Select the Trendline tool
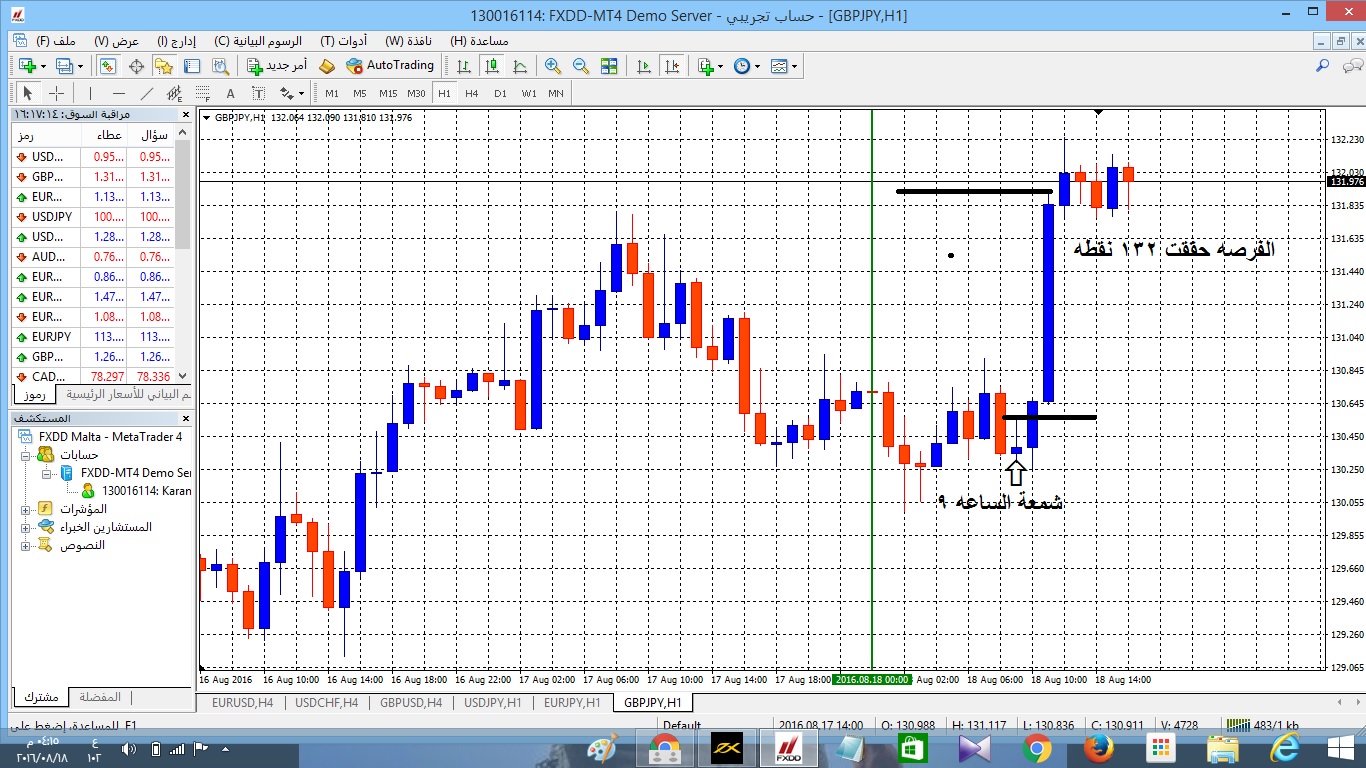 147,93
